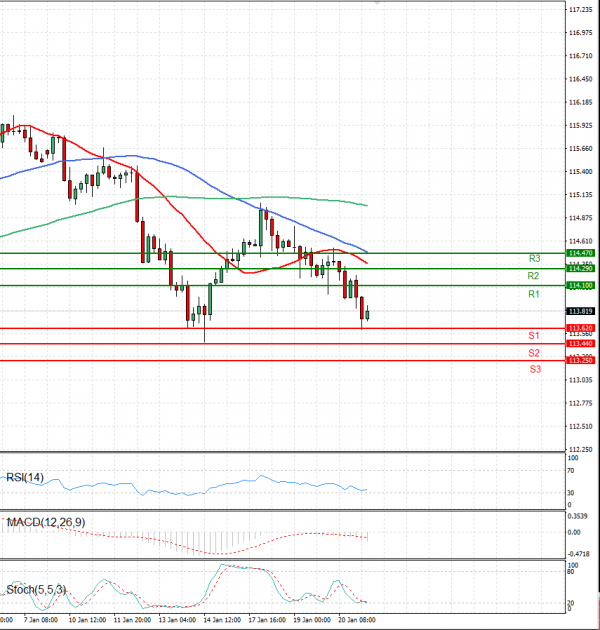Click the 115.135 price scale value
This screenshot has width=600, height=630.
(581, 195)
